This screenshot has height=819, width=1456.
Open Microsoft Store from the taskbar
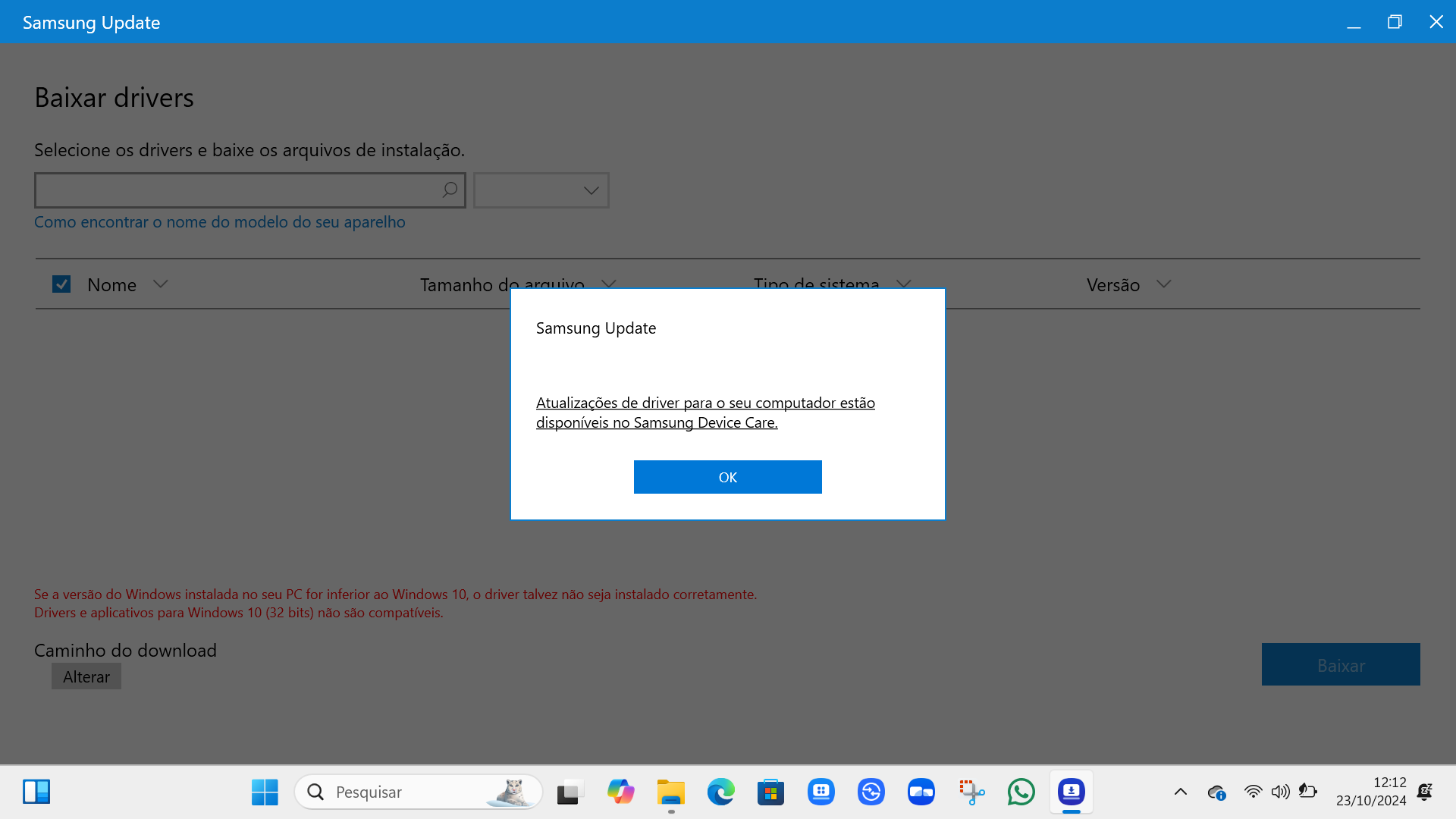tap(770, 792)
